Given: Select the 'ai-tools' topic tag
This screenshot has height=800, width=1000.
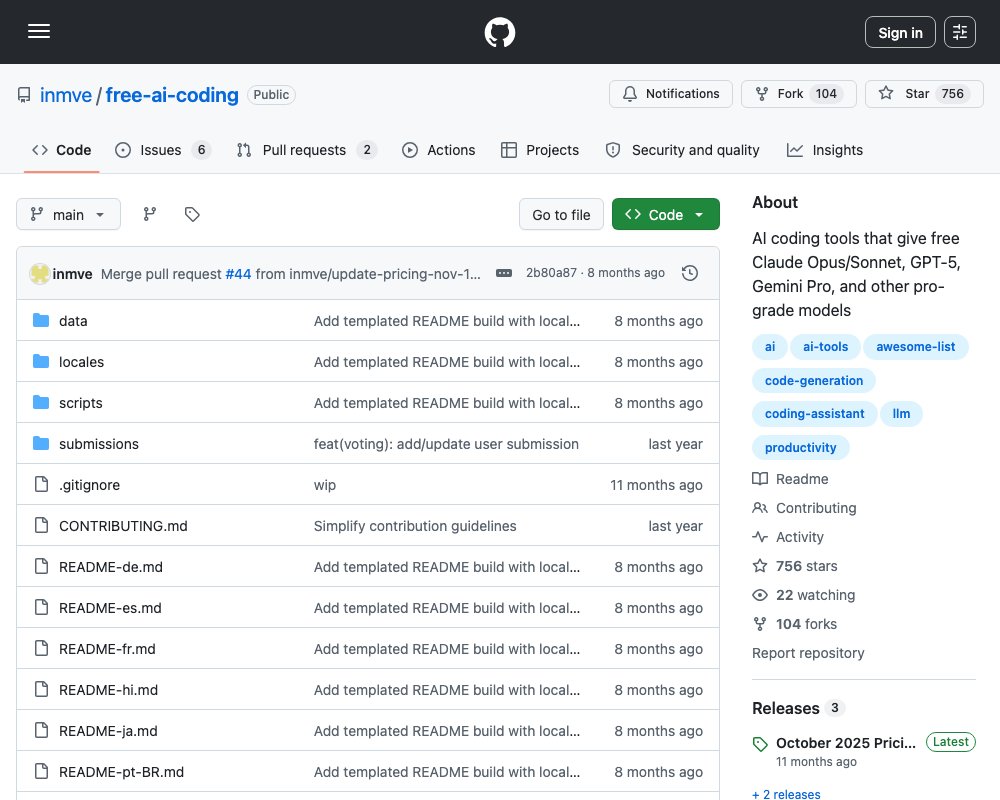Looking at the screenshot, I should (x=825, y=346).
